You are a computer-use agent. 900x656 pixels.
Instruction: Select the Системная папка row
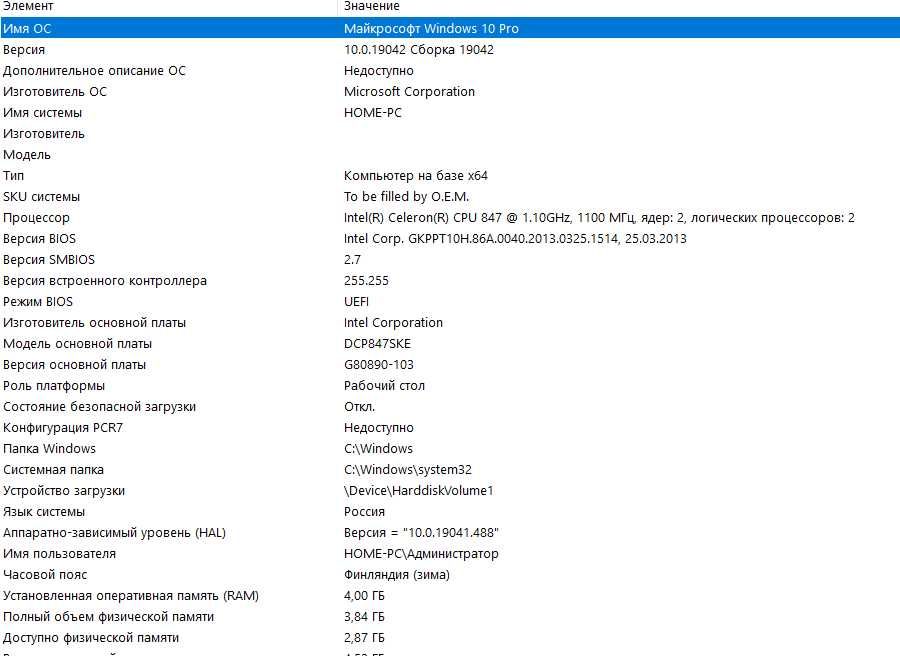point(53,470)
